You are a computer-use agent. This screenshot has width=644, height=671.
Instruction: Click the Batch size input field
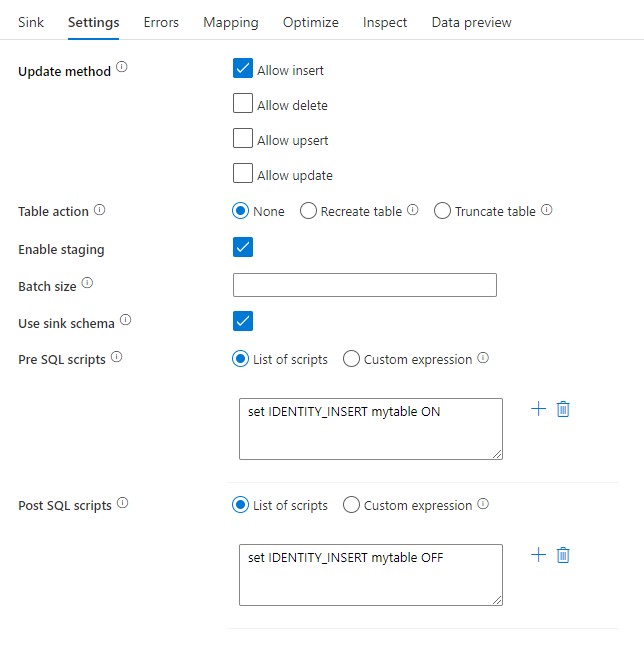point(364,285)
